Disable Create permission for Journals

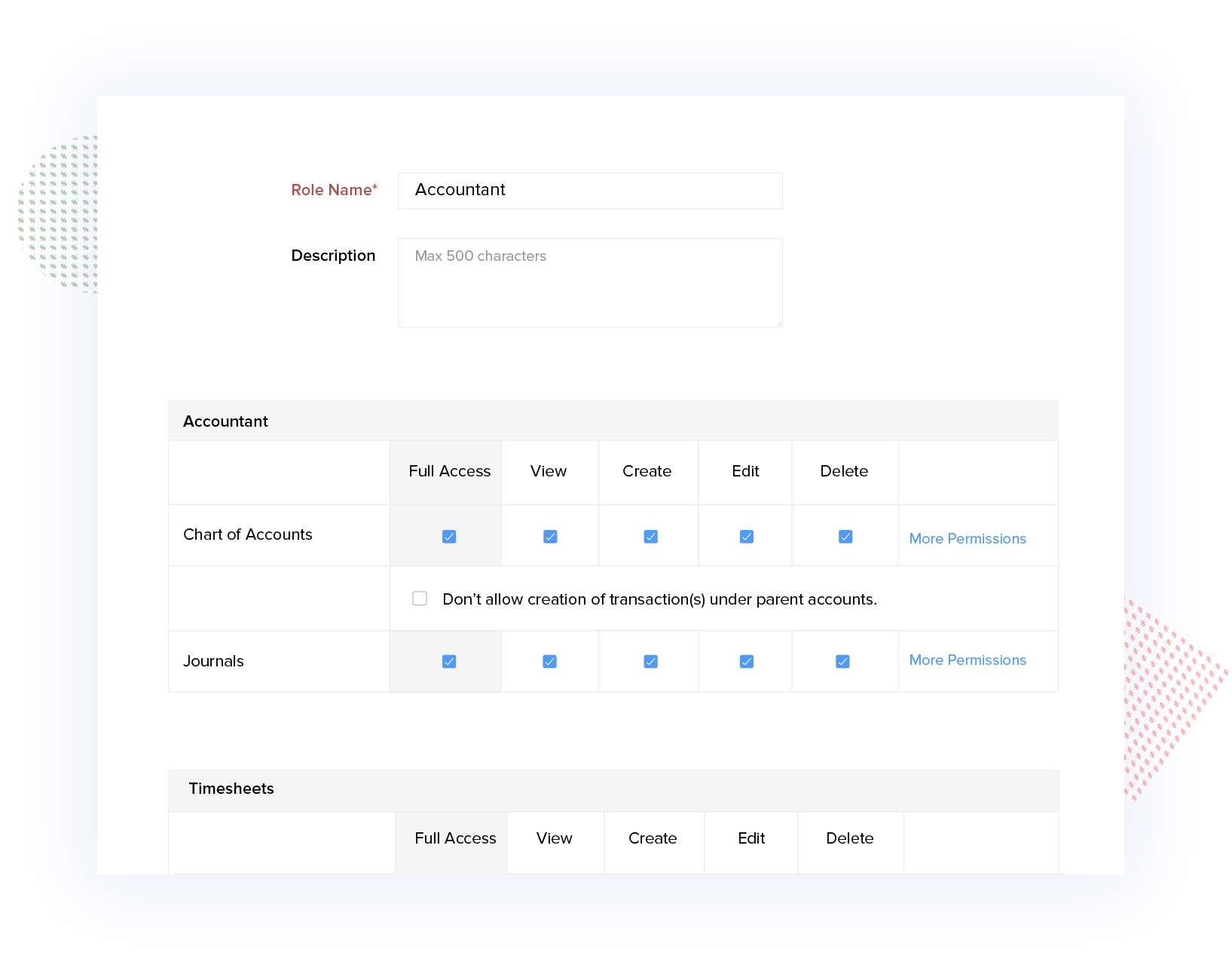(x=649, y=661)
